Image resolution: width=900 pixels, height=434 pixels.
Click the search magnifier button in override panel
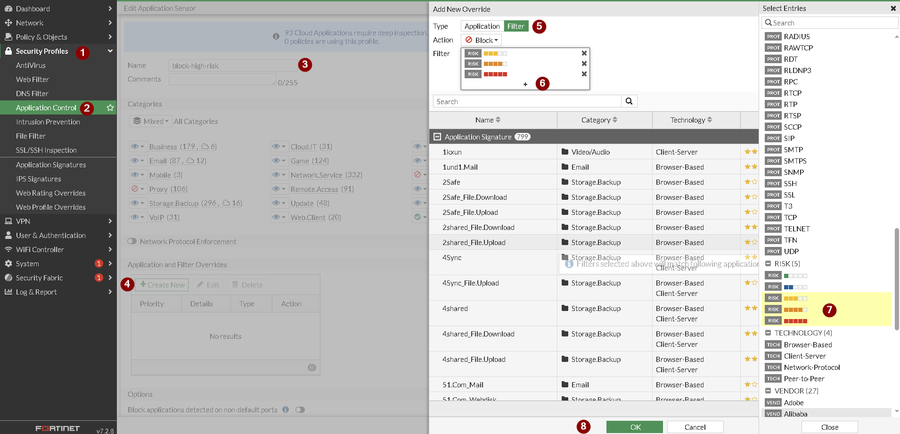(629, 102)
